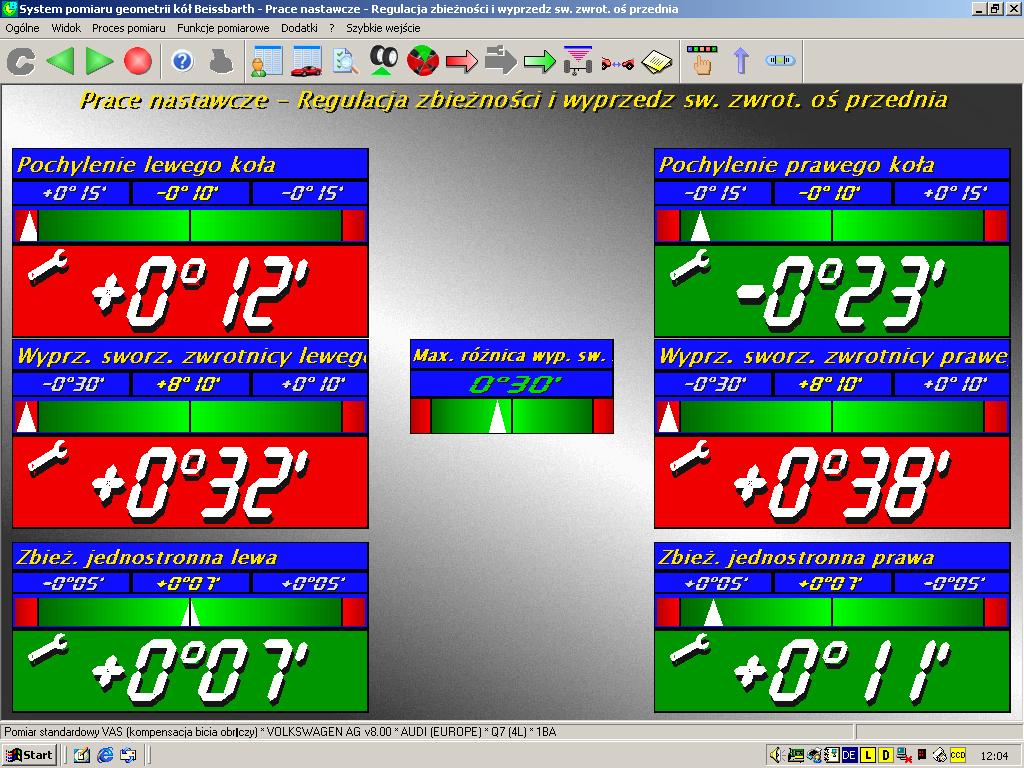Click the two tires wheel icon
The width and height of the screenshot is (1024, 768).
click(383, 62)
